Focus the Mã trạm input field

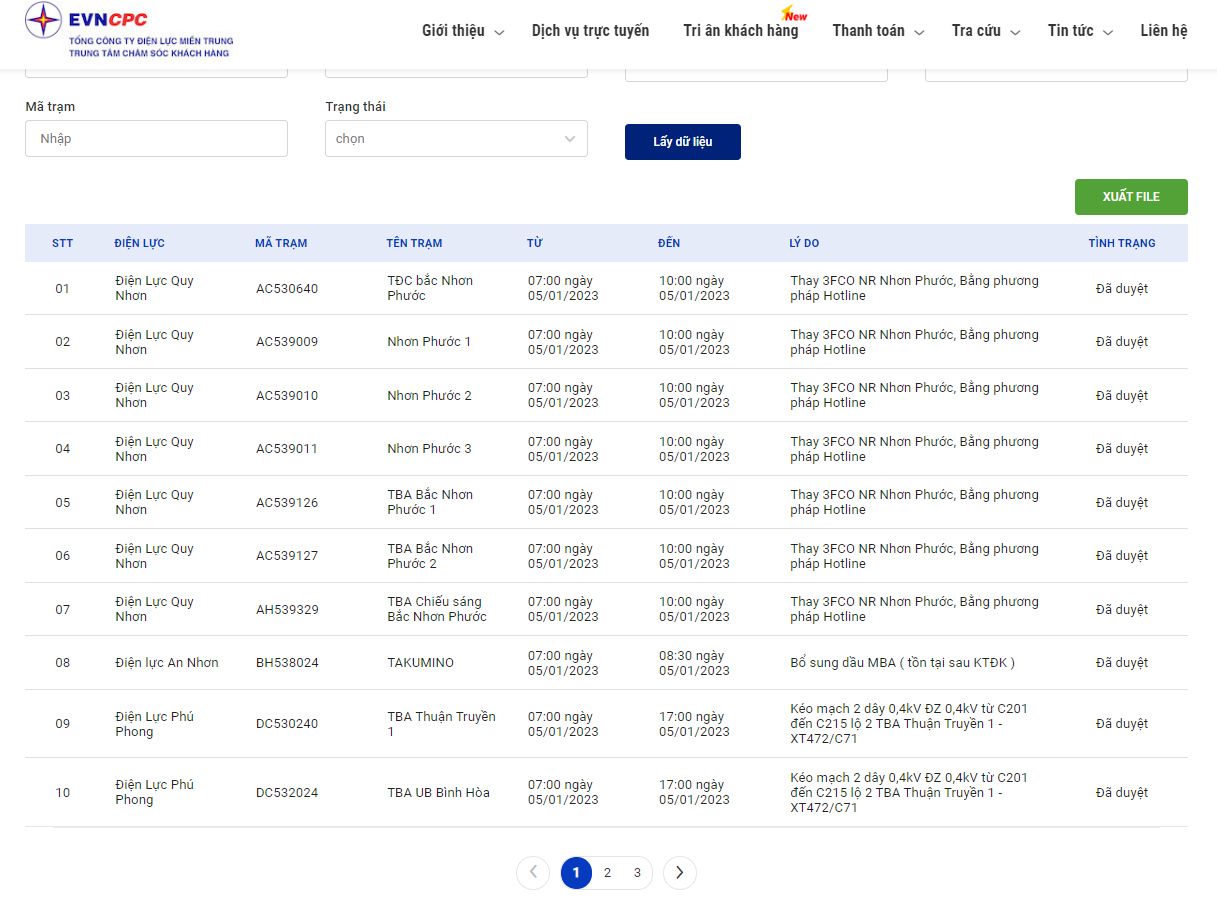156,139
